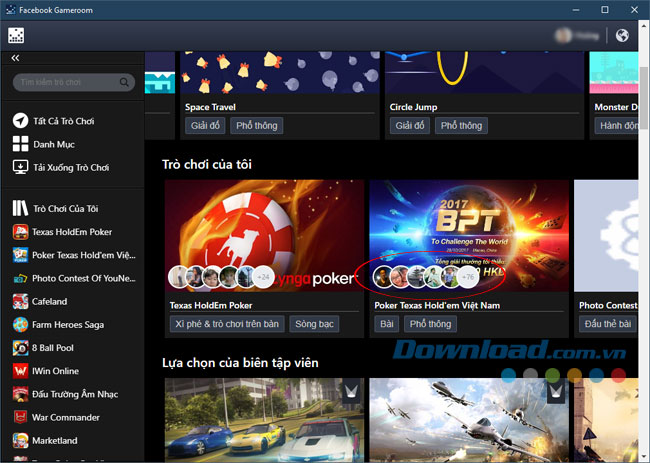This screenshot has width=650, height=463.
Task: Open the Circle Jump game thumbnail
Action: (x=484, y=73)
